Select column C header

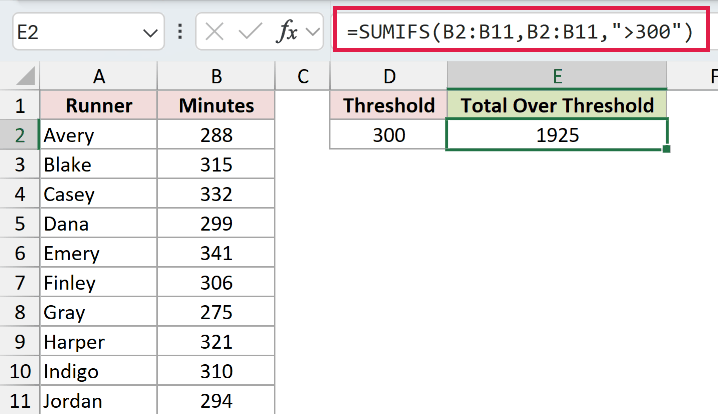coord(303,76)
